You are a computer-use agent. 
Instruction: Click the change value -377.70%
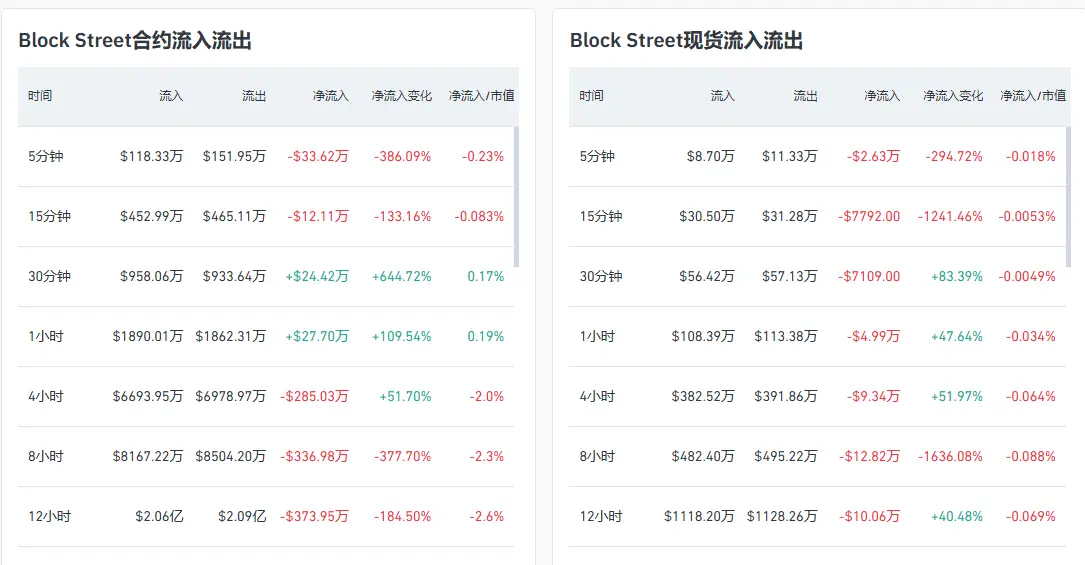(x=403, y=456)
